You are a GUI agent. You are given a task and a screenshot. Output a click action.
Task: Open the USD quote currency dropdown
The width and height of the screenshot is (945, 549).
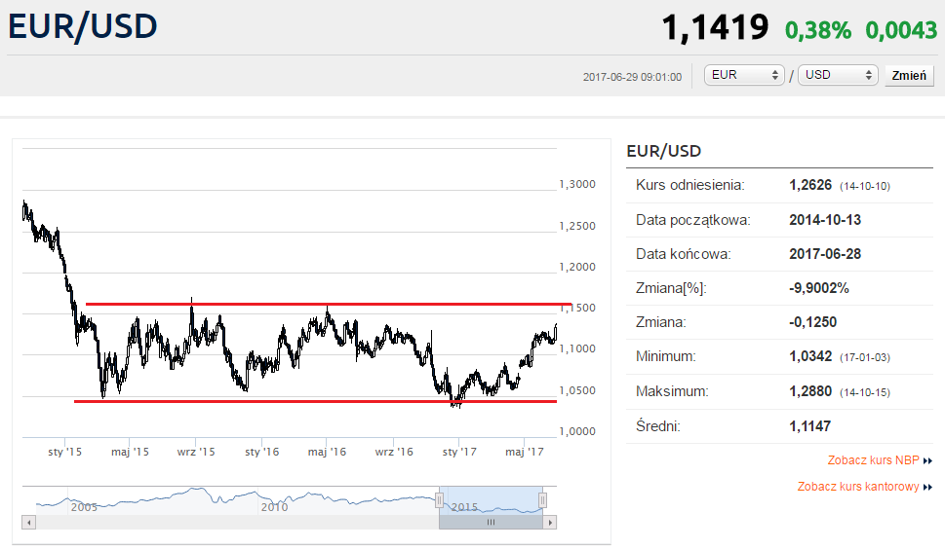[x=838, y=75]
